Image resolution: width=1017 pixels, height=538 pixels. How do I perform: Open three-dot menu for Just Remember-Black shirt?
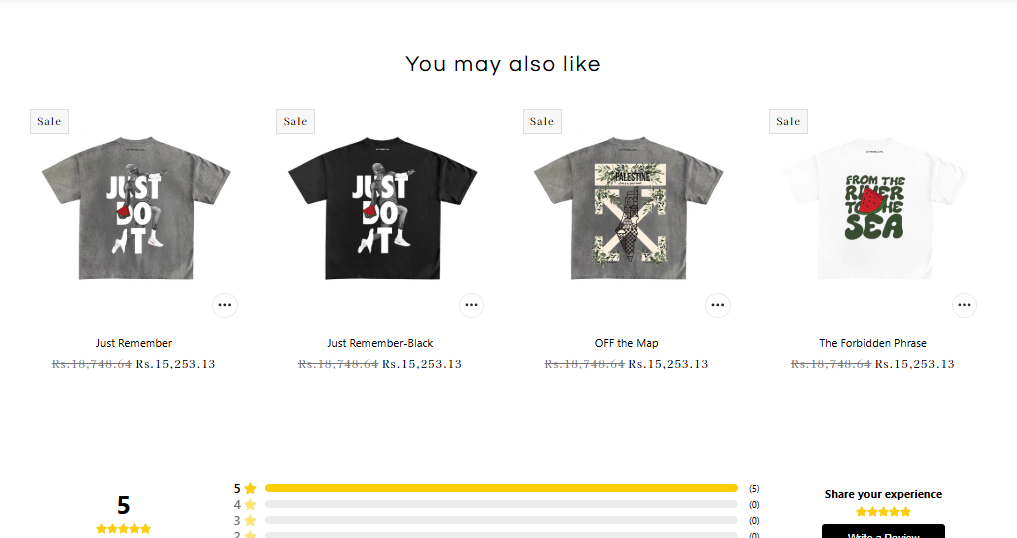tap(472, 305)
